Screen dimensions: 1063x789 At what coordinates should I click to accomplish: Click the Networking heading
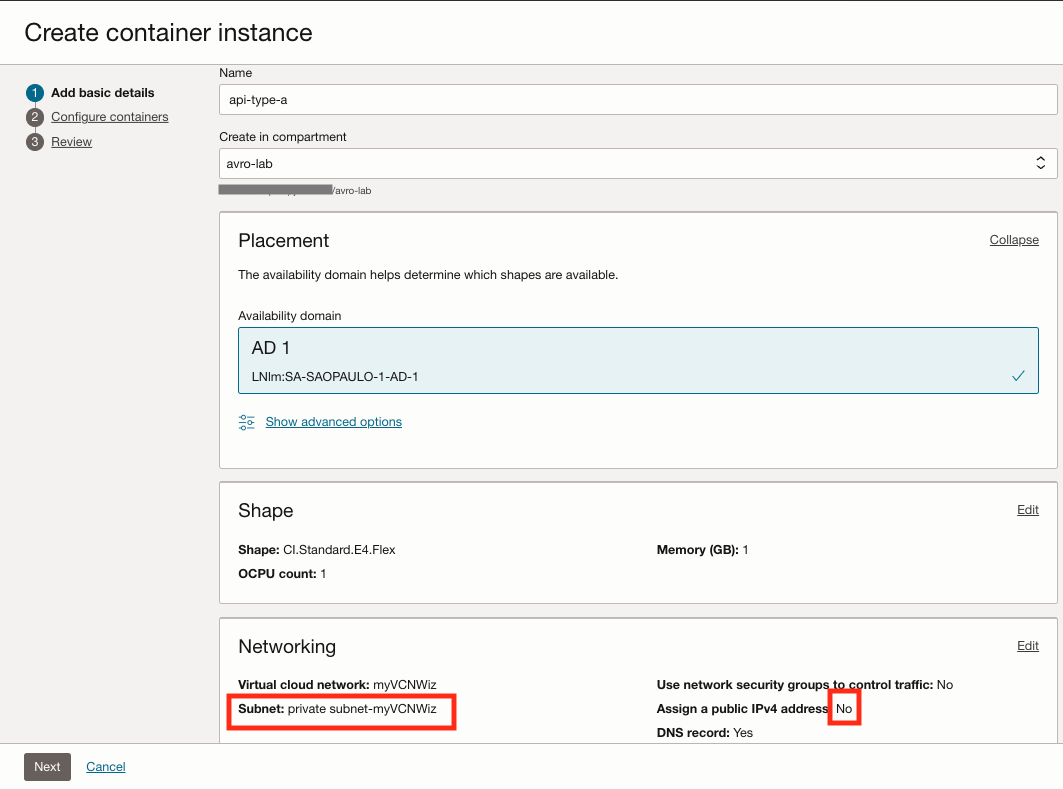(x=287, y=647)
